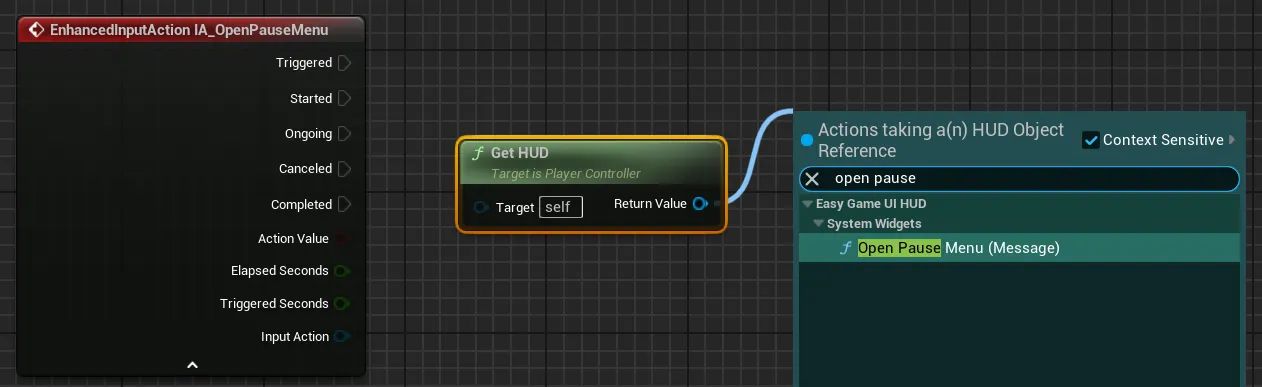Viewport: 1262px width, 387px height.
Task: Click the 'Target is Player Controller' subtitle
Action: pos(566,174)
